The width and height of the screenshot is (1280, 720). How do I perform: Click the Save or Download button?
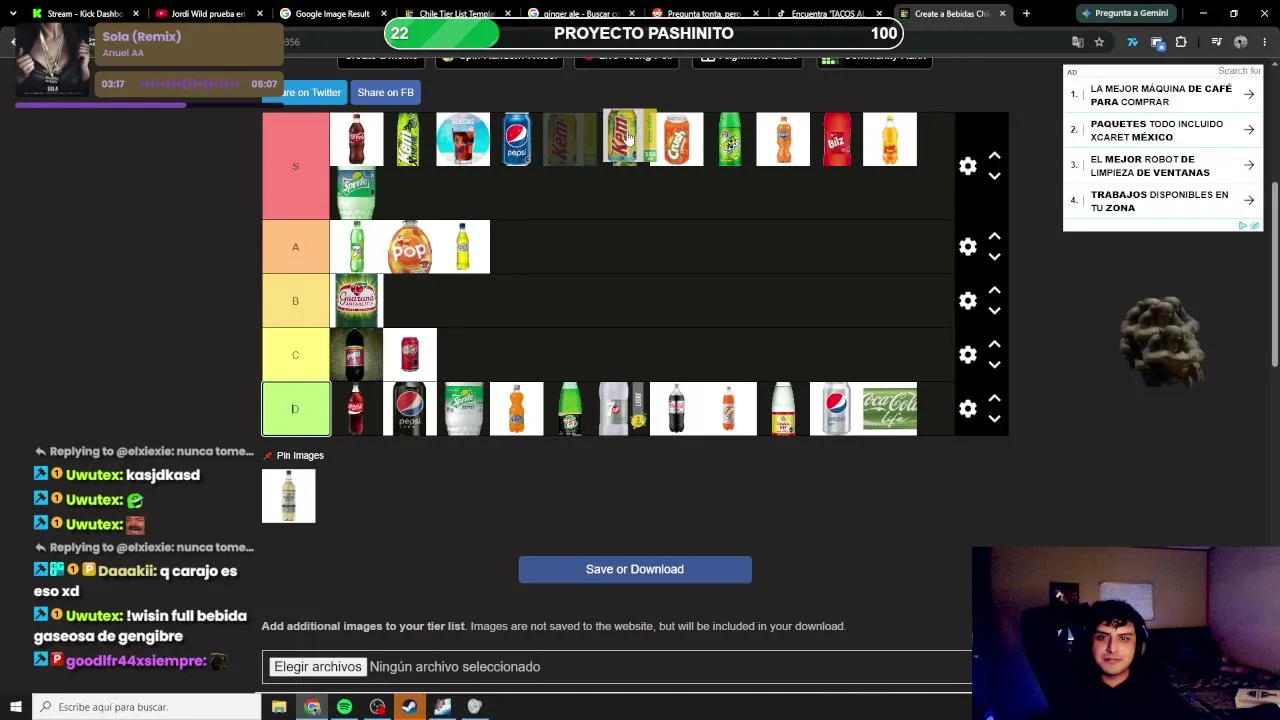pyautogui.click(x=635, y=569)
